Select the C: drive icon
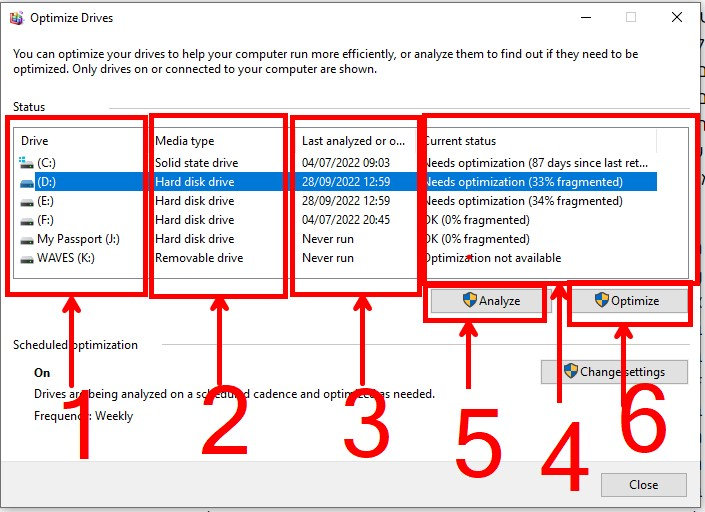The image size is (705, 512). (27, 162)
